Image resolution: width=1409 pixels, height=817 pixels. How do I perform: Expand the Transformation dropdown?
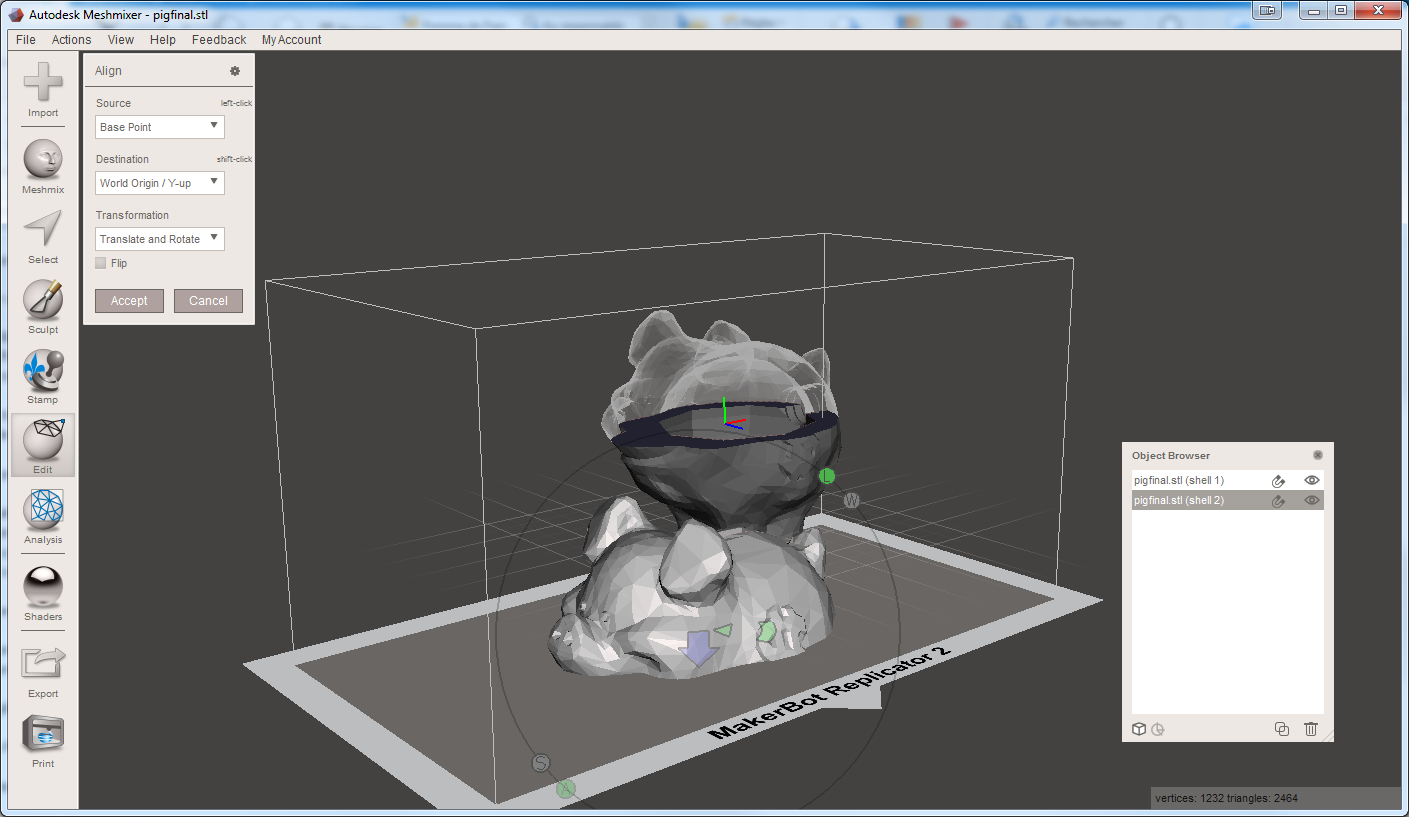click(x=160, y=239)
